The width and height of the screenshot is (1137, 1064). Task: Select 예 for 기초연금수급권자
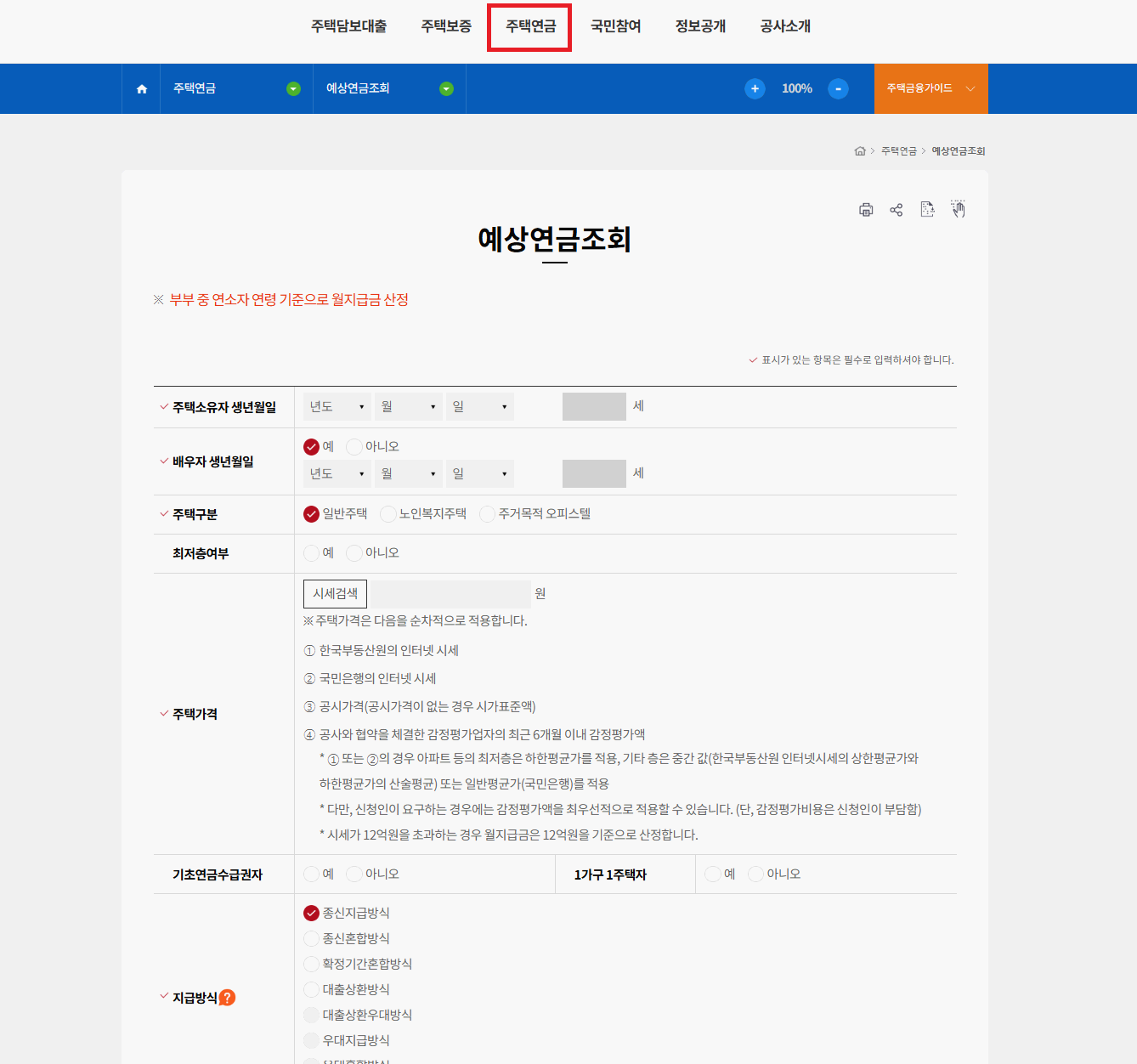point(312,874)
